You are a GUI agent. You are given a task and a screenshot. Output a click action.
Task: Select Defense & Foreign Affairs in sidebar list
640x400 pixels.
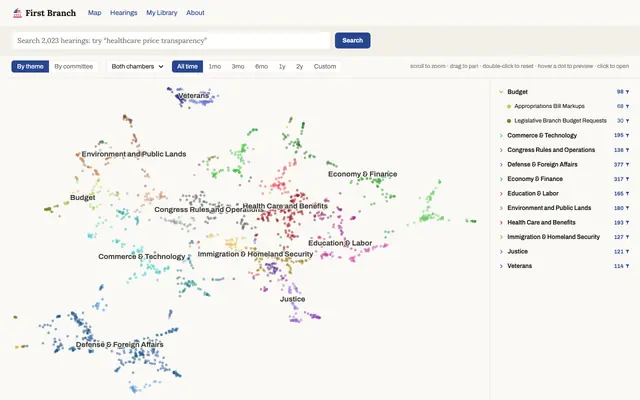pyautogui.click(x=542, y=164)
